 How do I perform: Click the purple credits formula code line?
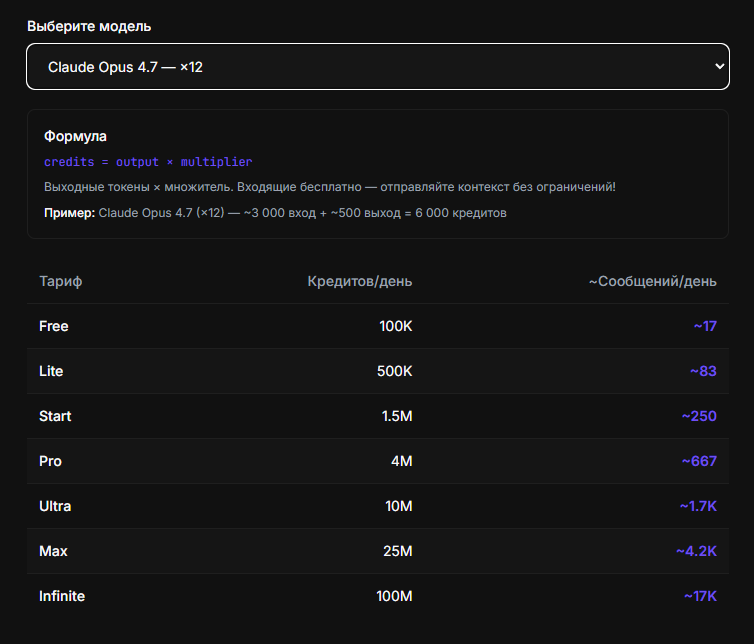point(148,161)
